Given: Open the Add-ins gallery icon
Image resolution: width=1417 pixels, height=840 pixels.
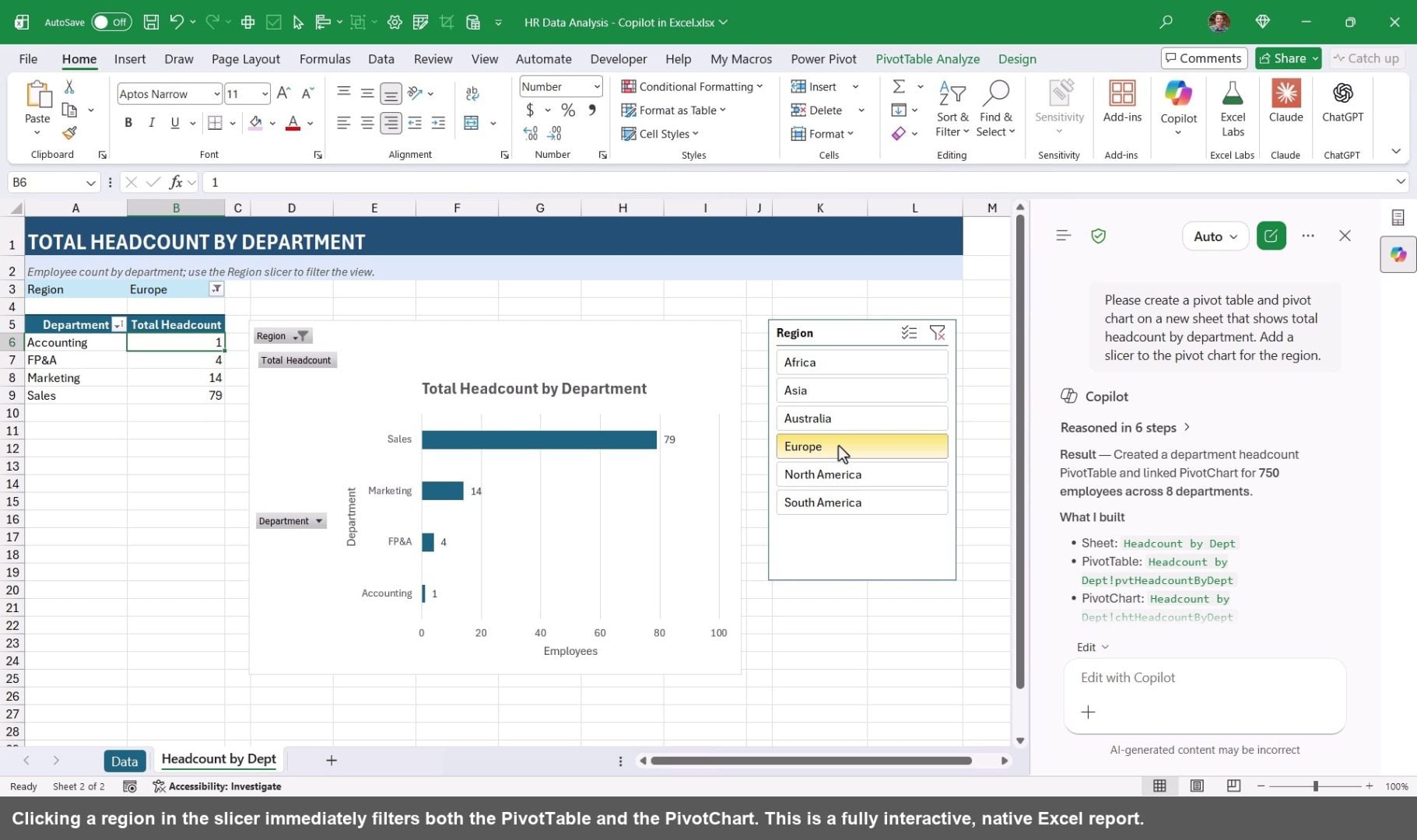Looking at the screenshot, I should 1122,103.
